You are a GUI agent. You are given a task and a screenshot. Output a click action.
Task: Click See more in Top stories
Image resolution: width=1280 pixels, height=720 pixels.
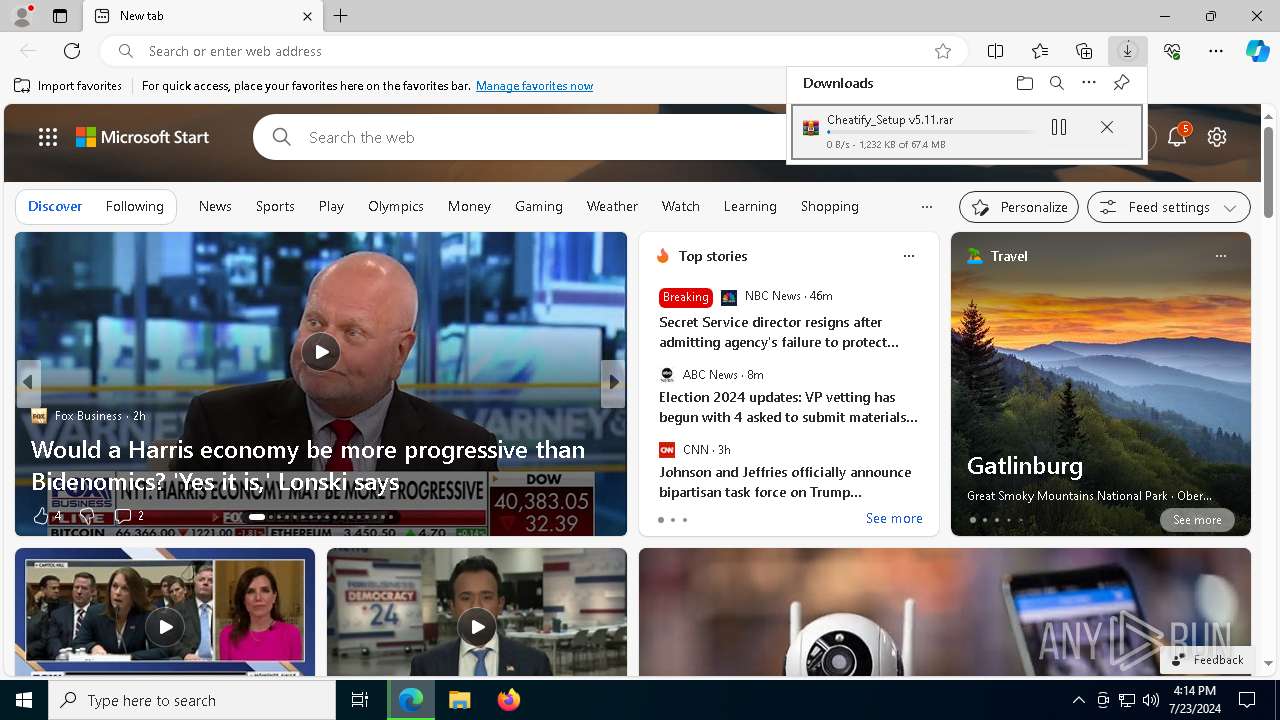click(894, 518)
